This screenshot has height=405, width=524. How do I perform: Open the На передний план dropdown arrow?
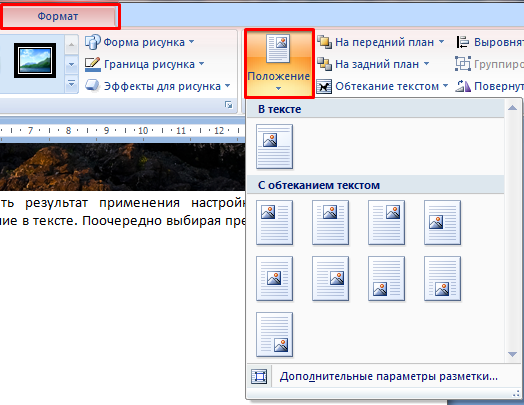[x=441, y=42]
